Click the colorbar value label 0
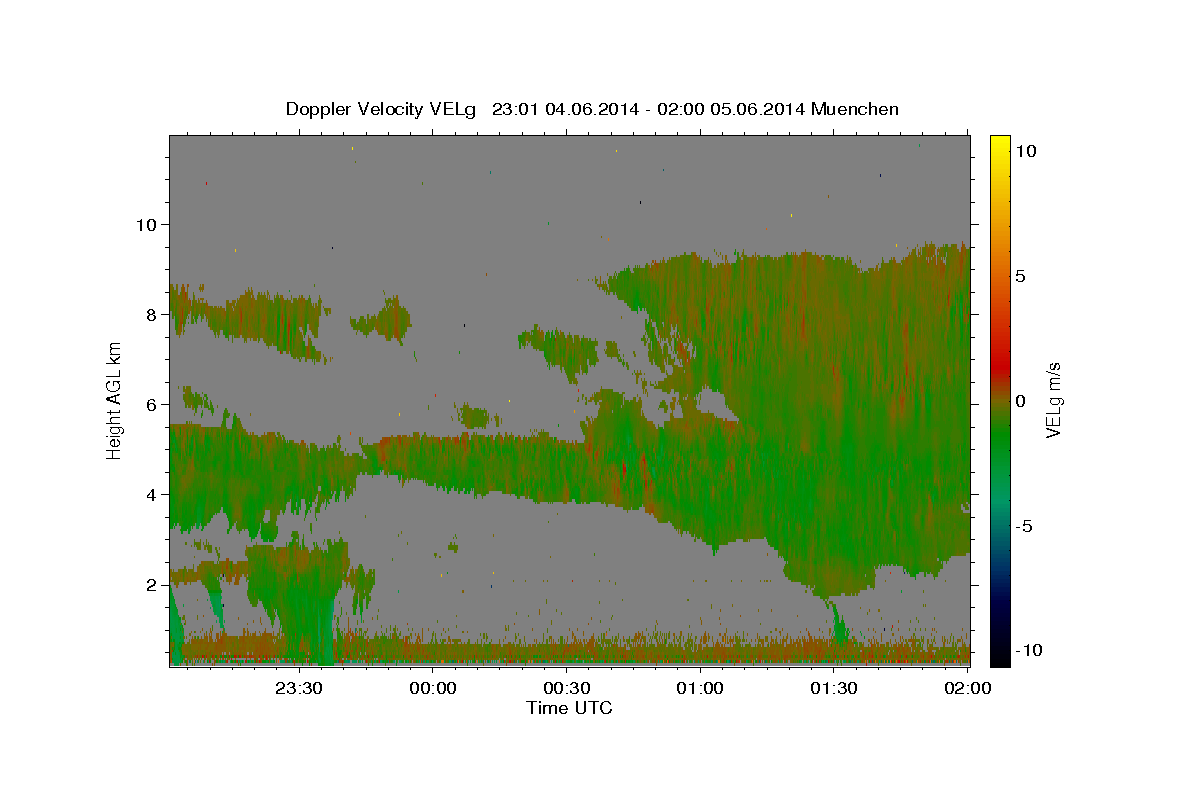The width and height of the screenshot is (1200, 800). [1020, 400]
